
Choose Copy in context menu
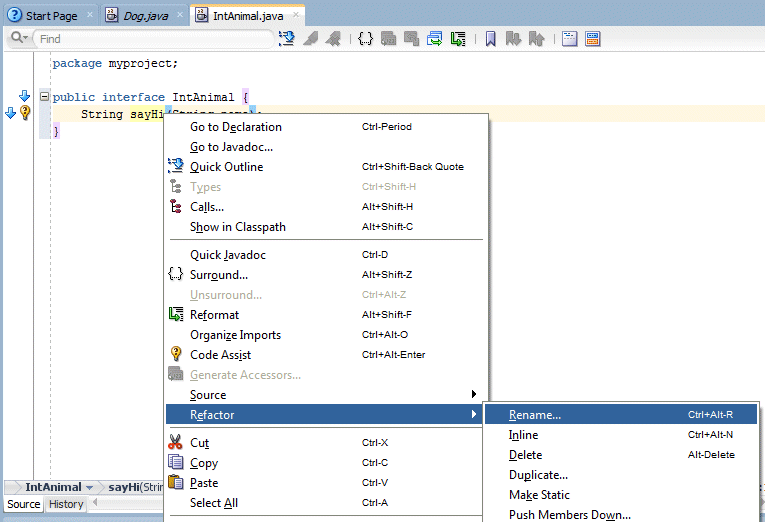coord(326,462)
